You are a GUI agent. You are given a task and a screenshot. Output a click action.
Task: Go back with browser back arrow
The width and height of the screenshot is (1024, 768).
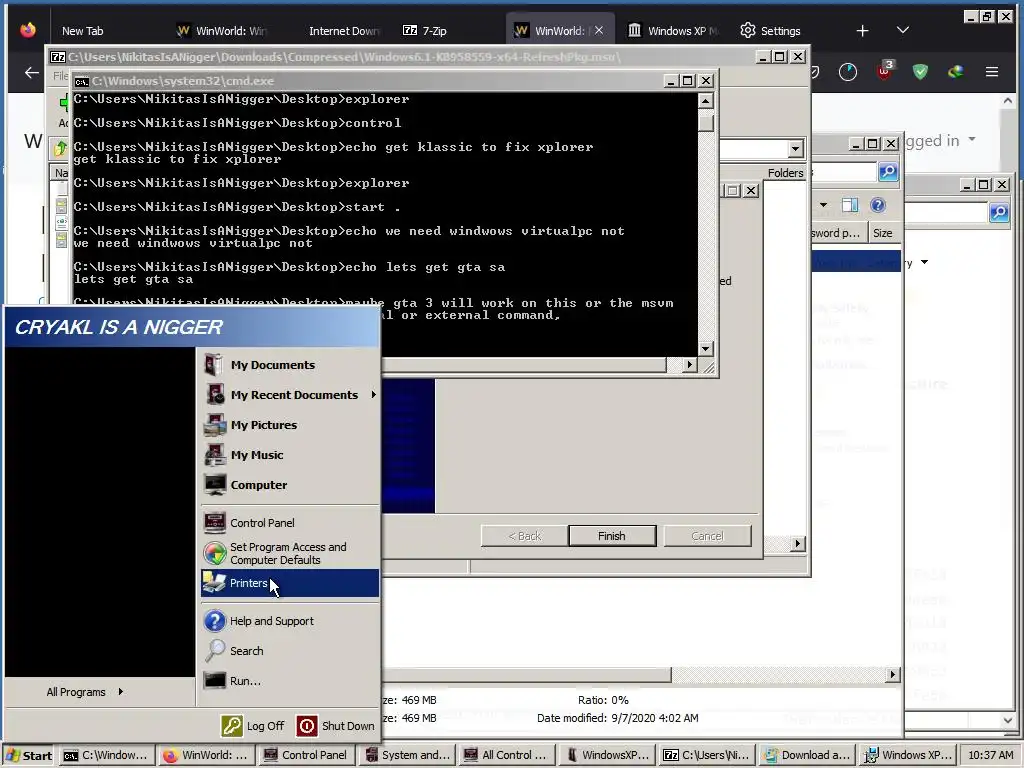(x=32, y=72)
